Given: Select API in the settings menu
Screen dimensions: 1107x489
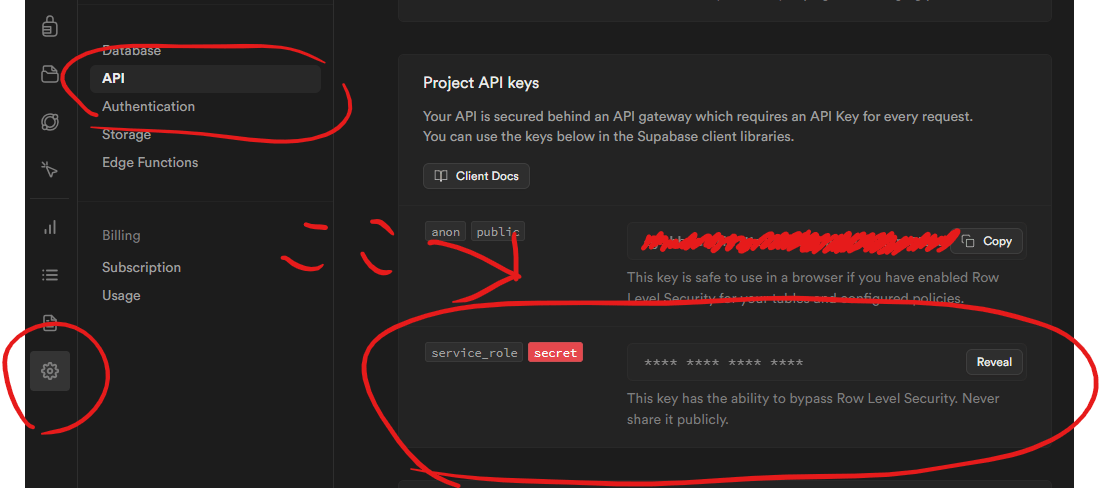Looking at the screenshot, I should (205, 78).
